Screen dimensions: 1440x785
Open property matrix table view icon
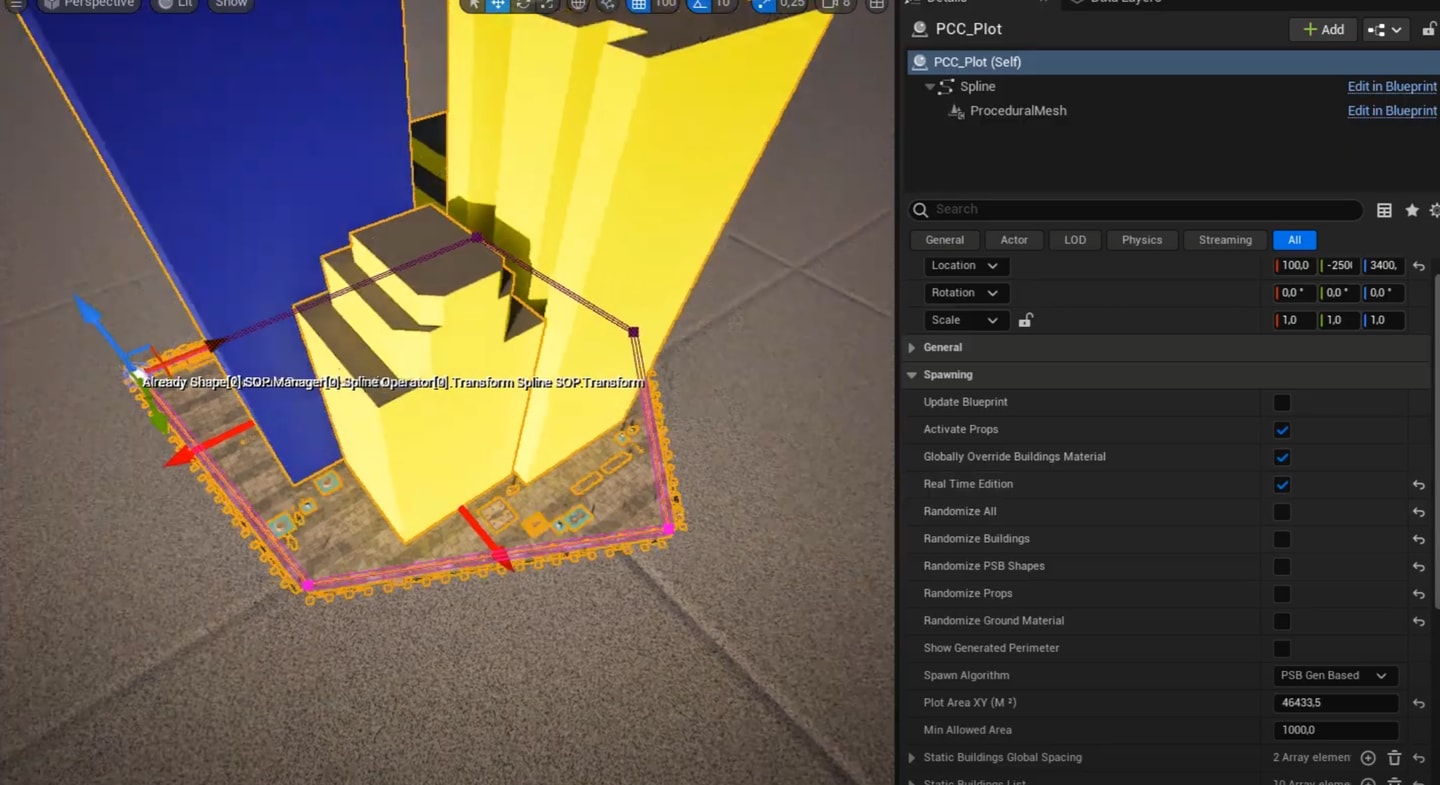tap(1384, 210)
